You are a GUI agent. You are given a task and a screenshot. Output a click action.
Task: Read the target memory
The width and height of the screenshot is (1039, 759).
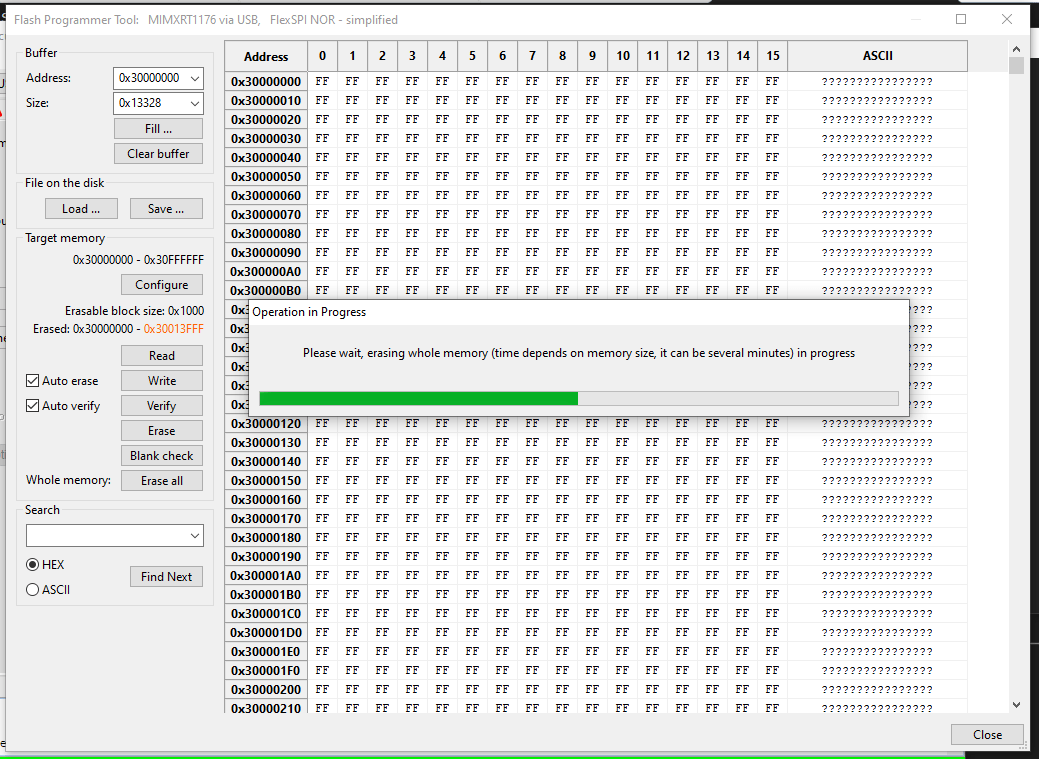161,355
